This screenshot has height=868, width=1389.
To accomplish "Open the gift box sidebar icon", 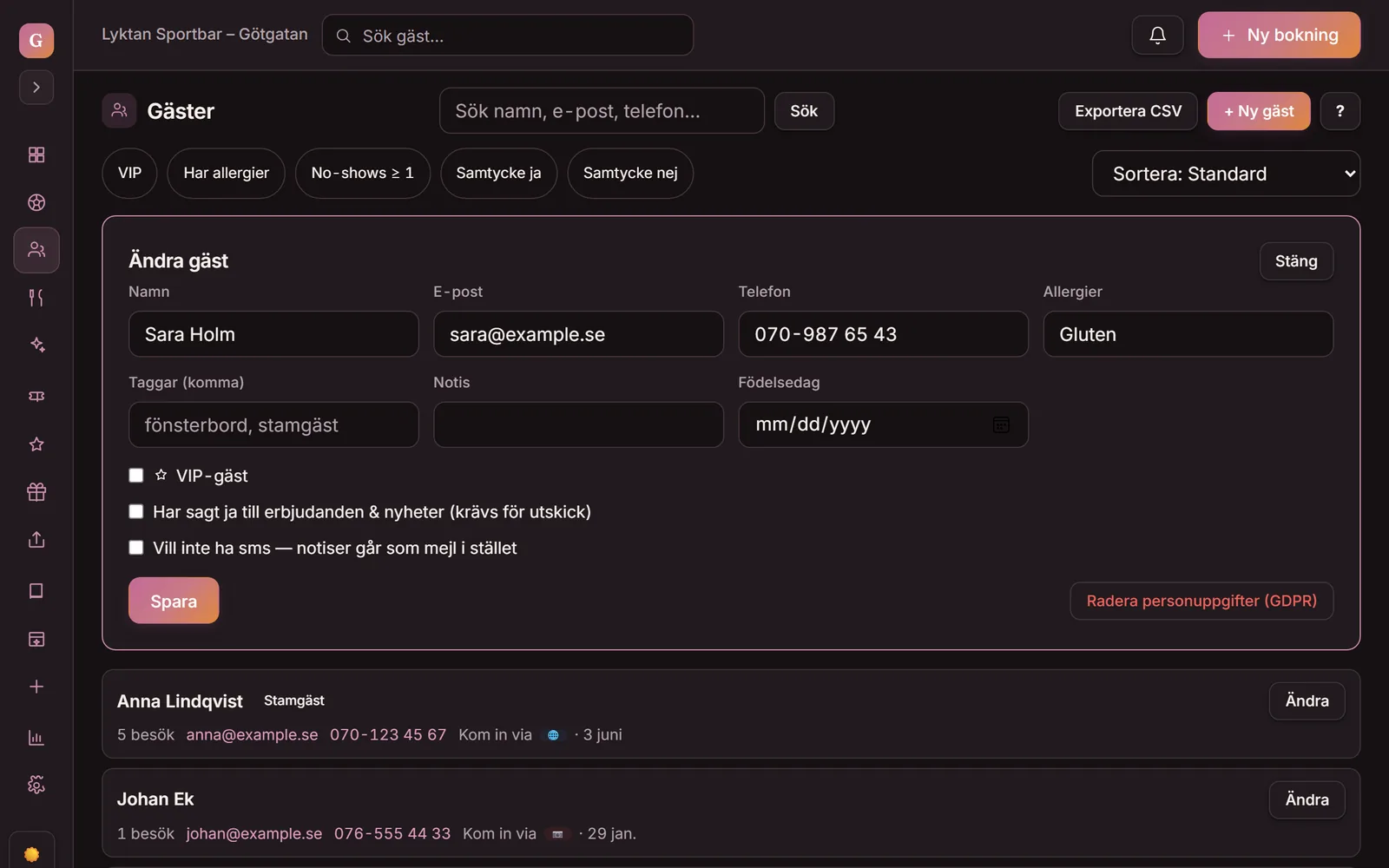I will click(36, 492).
